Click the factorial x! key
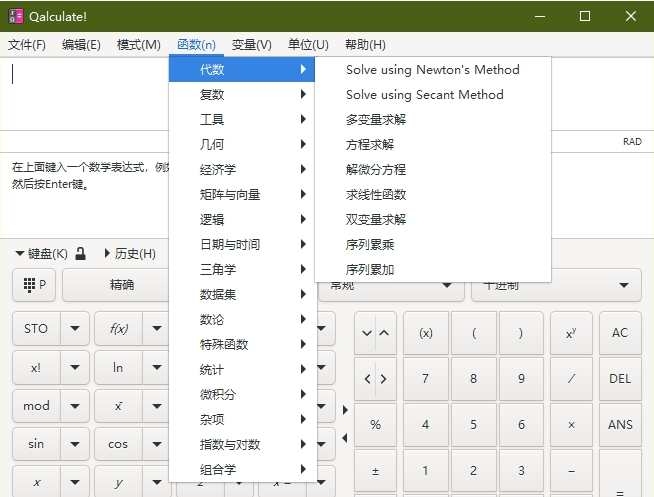Image resolution: width=654 pixels, height=497 pixels. [36, 367]
